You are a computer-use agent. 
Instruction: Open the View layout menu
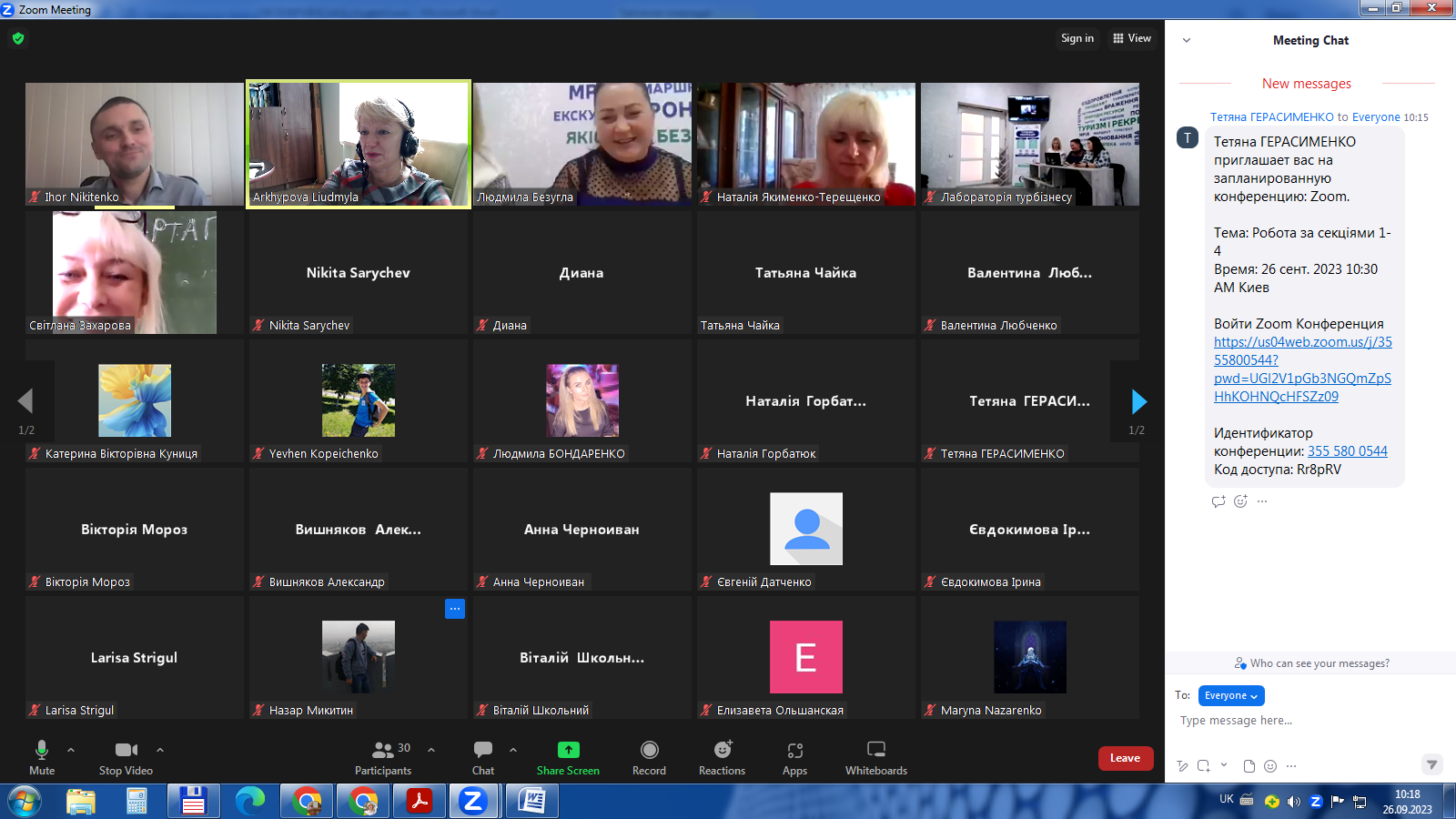click(1132, 38)
